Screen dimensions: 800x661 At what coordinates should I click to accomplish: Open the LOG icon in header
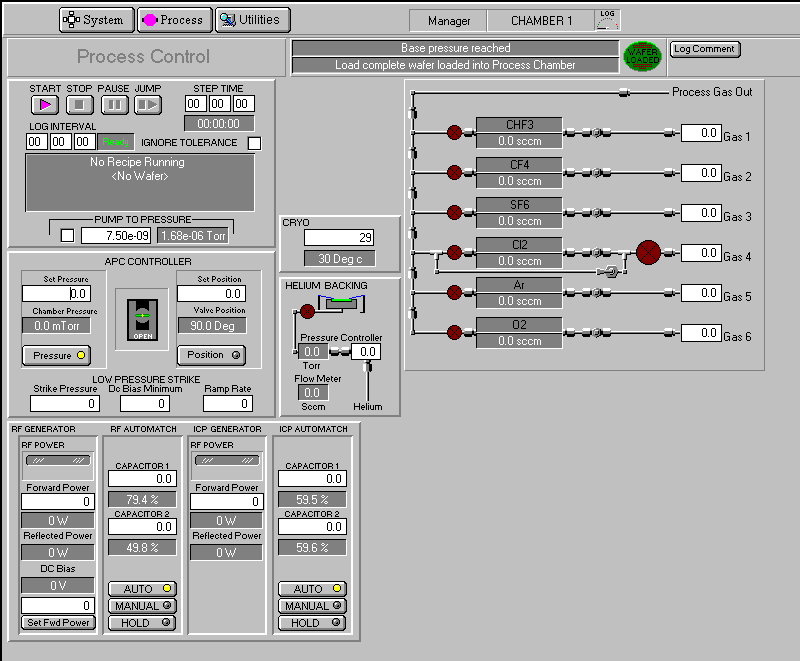tap(607, 19)
